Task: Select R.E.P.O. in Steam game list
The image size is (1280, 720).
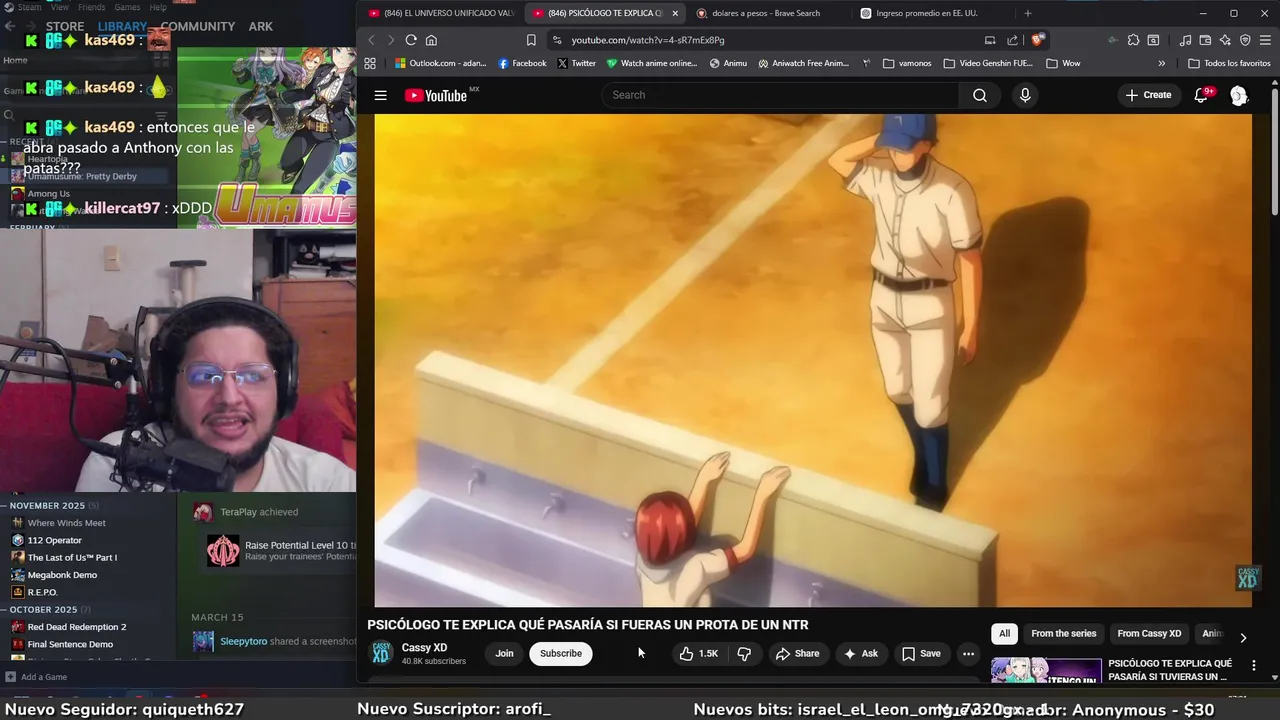Action: (42, 592)
